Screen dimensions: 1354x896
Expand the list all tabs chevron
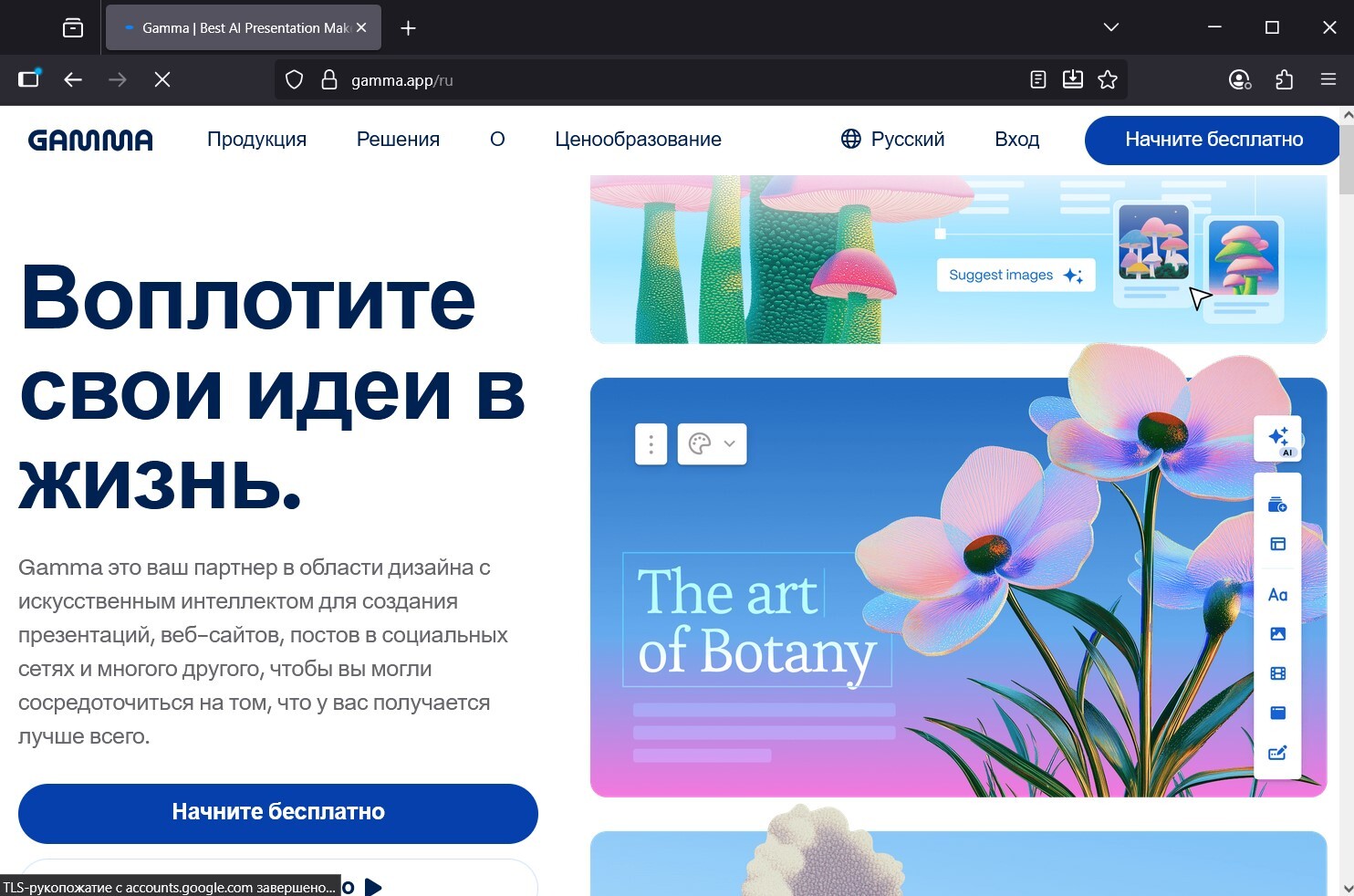1110,27
